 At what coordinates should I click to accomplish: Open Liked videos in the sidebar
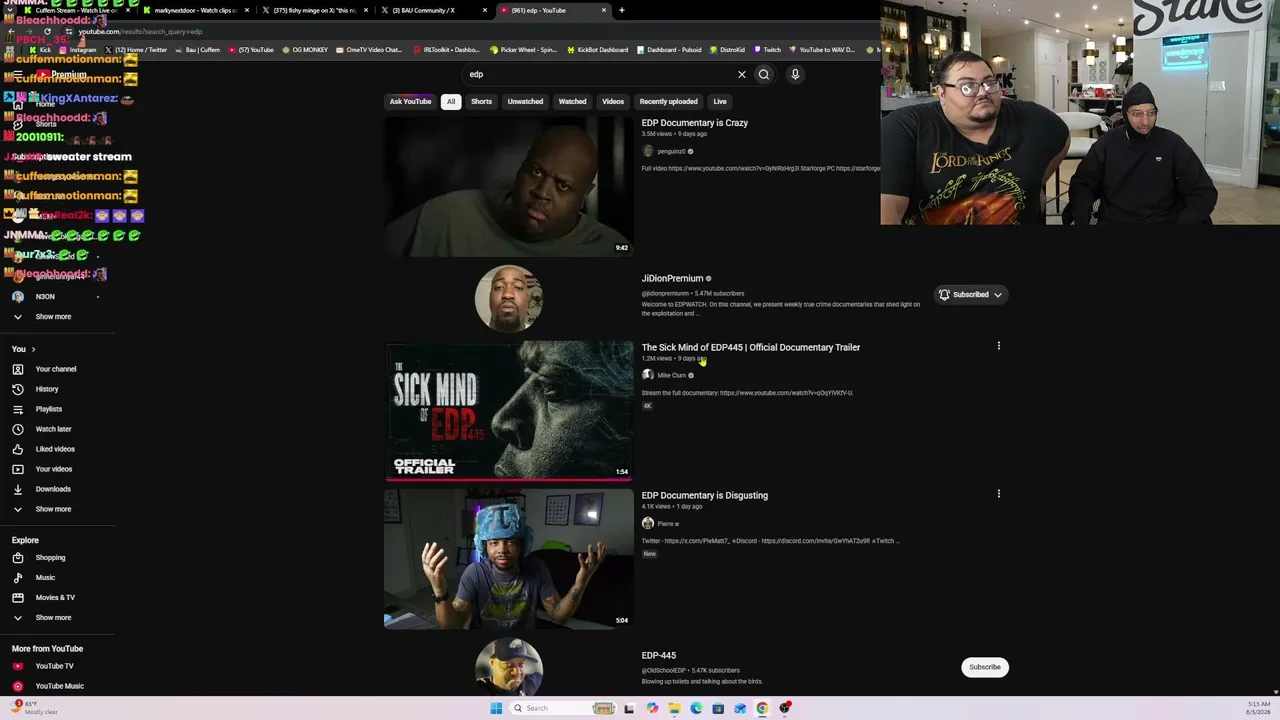pyautogui.click(x=55, y=449)
